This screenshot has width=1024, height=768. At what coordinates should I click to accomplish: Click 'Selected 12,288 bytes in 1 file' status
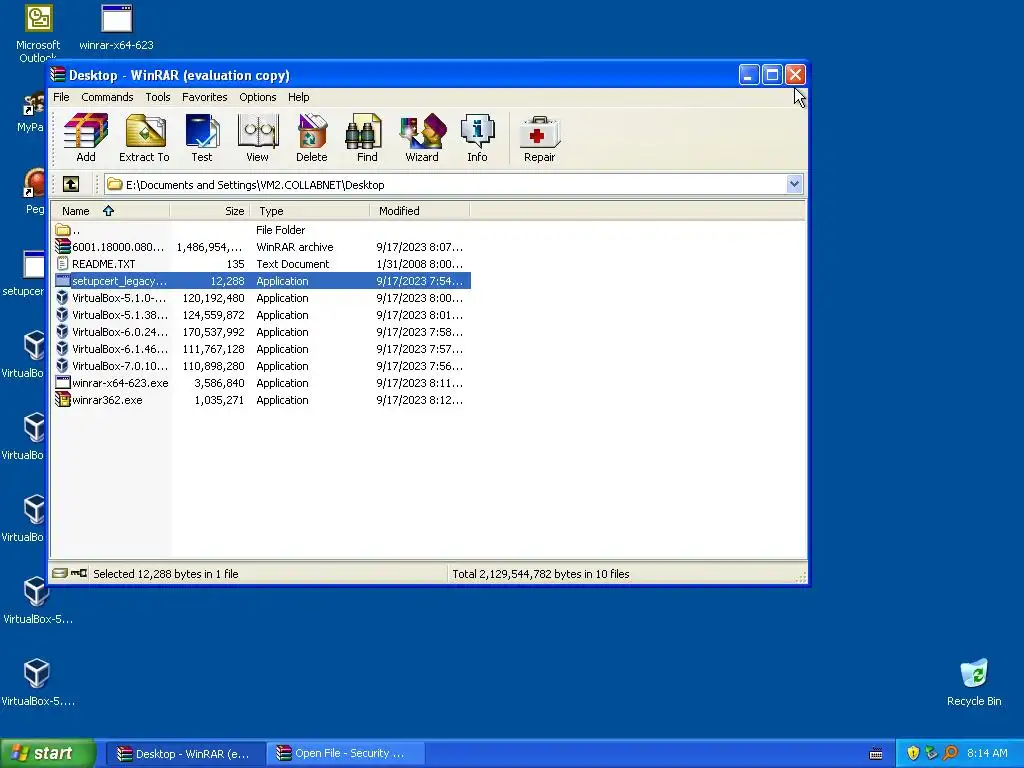(166, 573)
